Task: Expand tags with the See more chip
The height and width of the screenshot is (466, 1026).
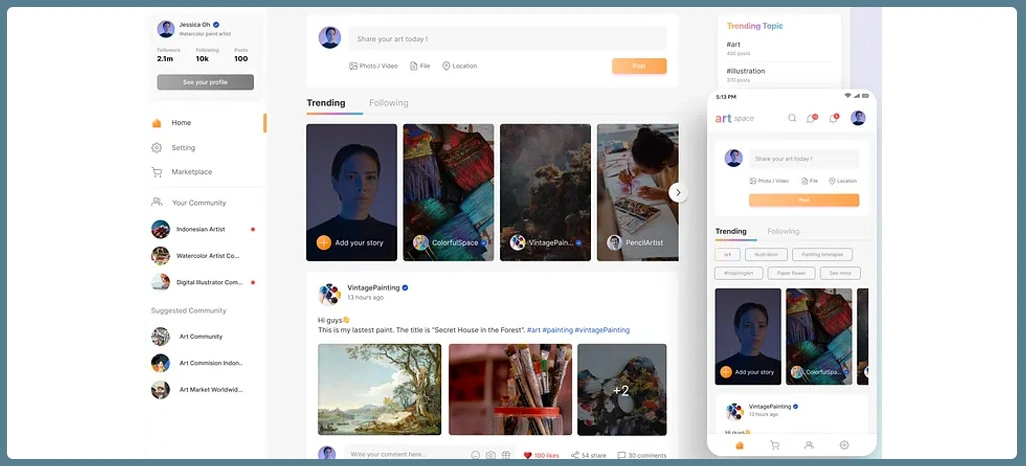Action: pos(840,273)
